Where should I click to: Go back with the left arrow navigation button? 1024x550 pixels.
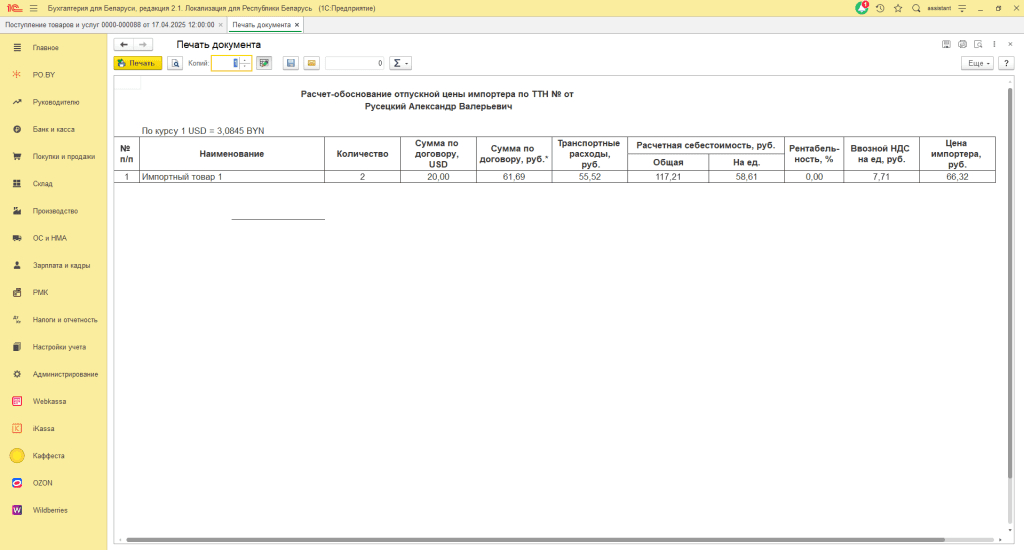pyautogui.click(x=123, y=44)
